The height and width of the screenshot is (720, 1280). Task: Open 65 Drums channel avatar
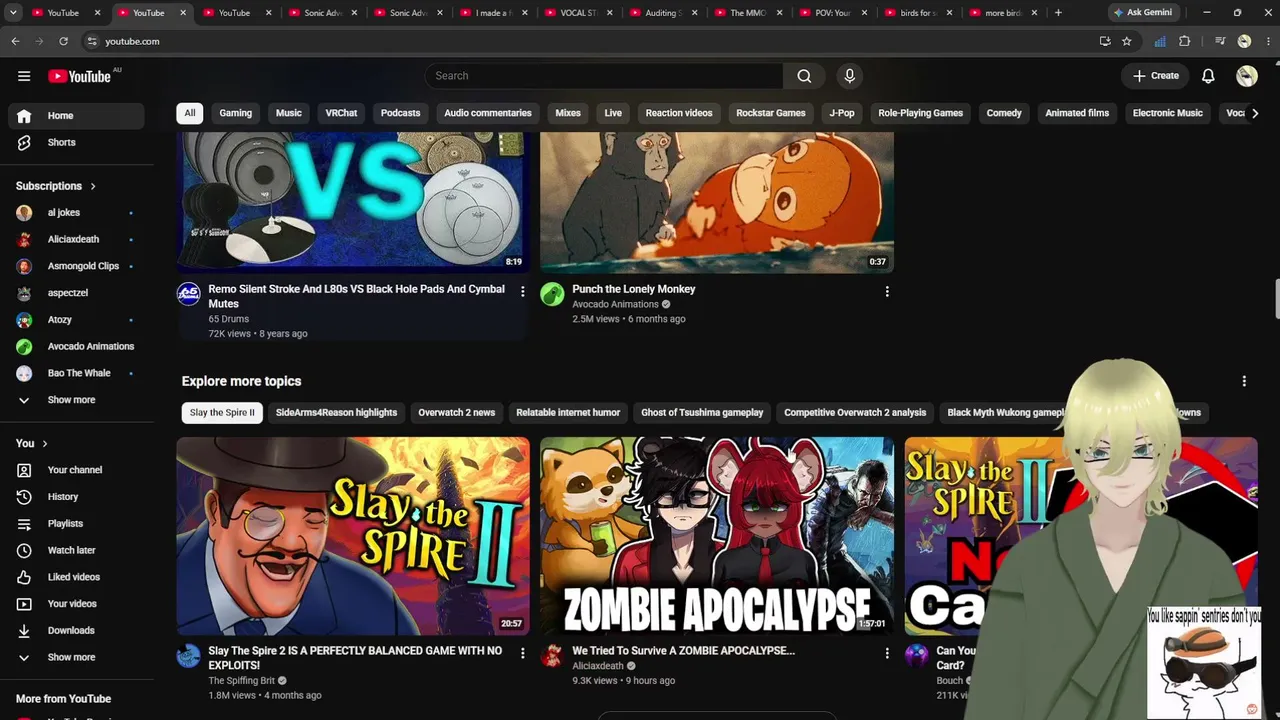pos(189,294)
